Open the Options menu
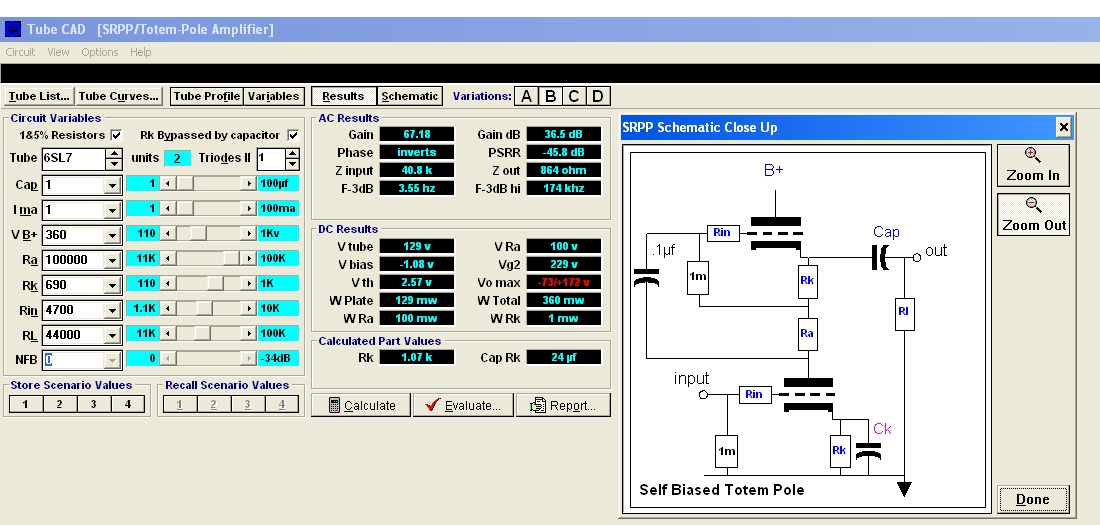1100x525 pixels. (x=100, y=52)
